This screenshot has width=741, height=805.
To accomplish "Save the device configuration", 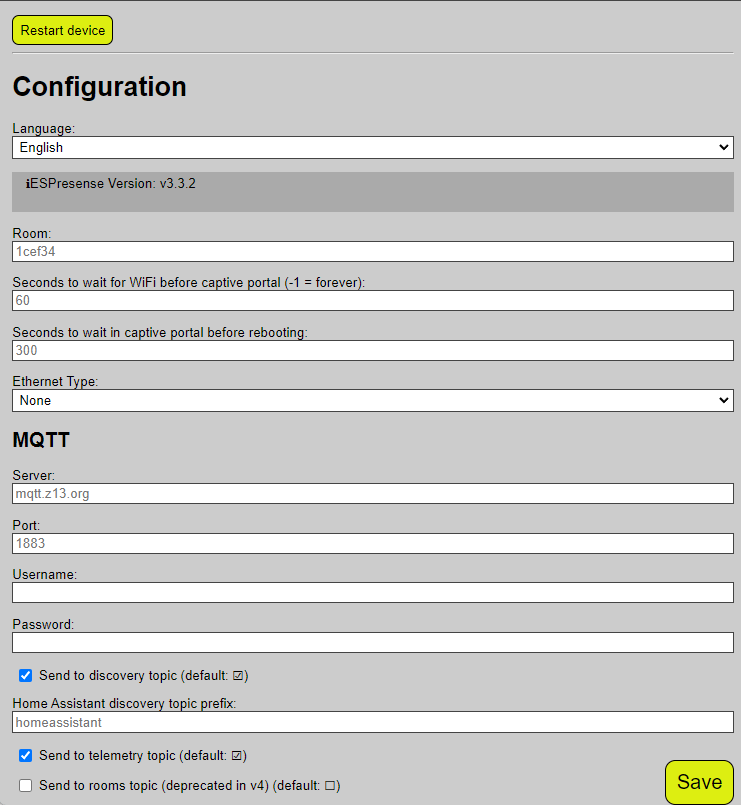I will click(x=698, y=781).
